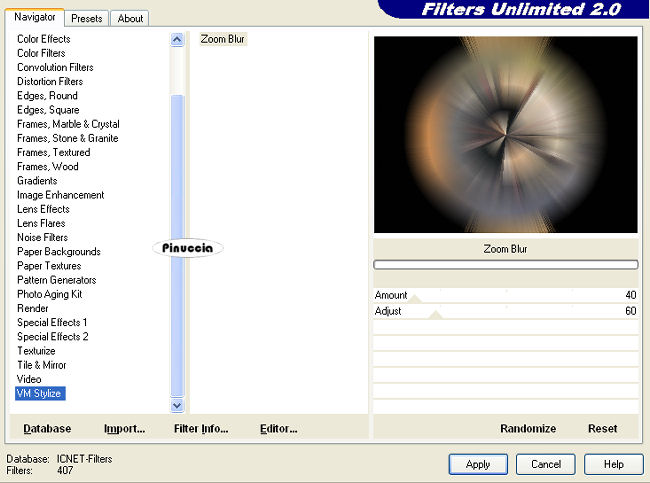Select the Pattern Generators category
The image size is (650, 483).
tap(57, 280)
